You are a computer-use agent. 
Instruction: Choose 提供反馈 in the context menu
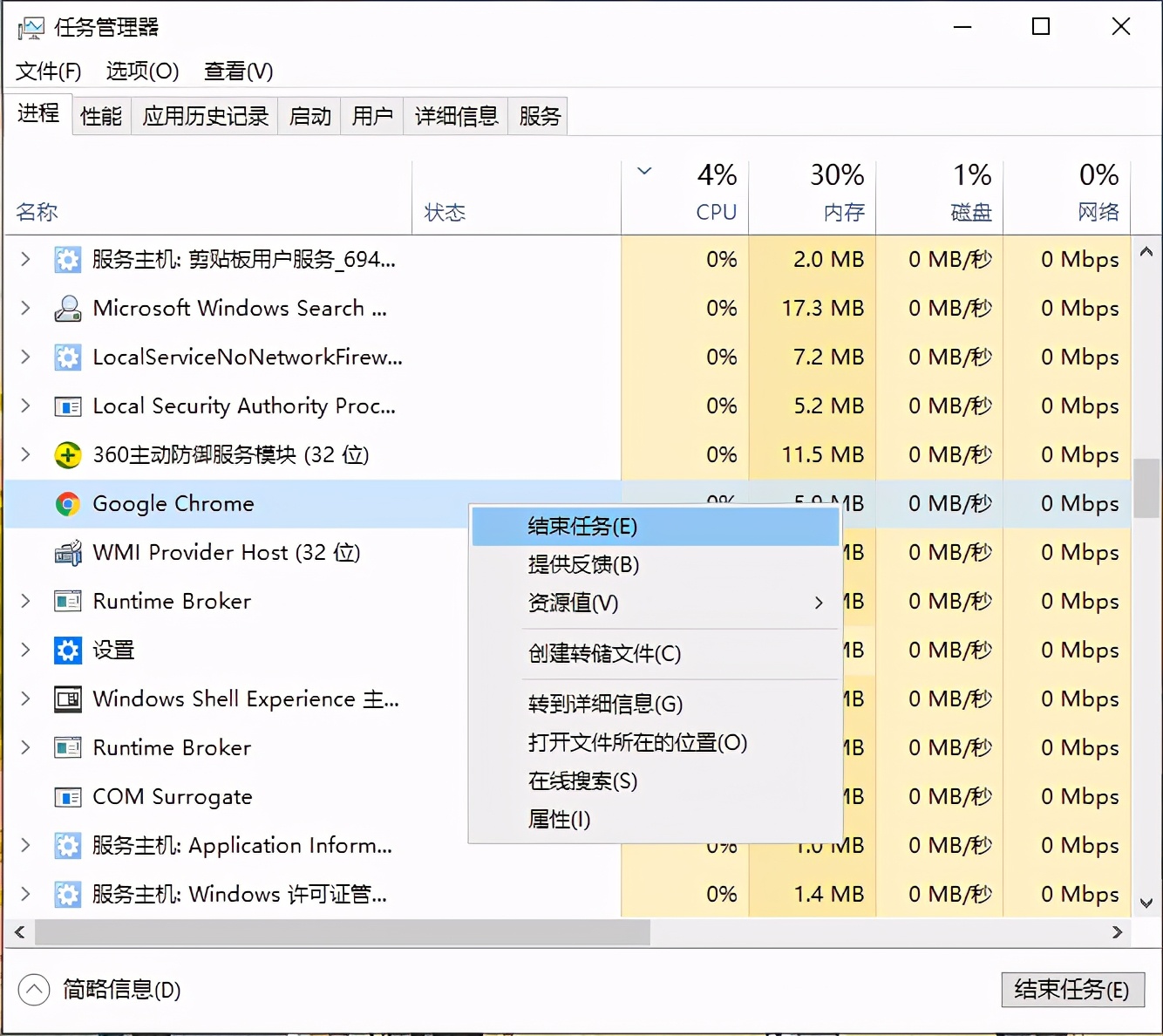click(x=656, y=565)
